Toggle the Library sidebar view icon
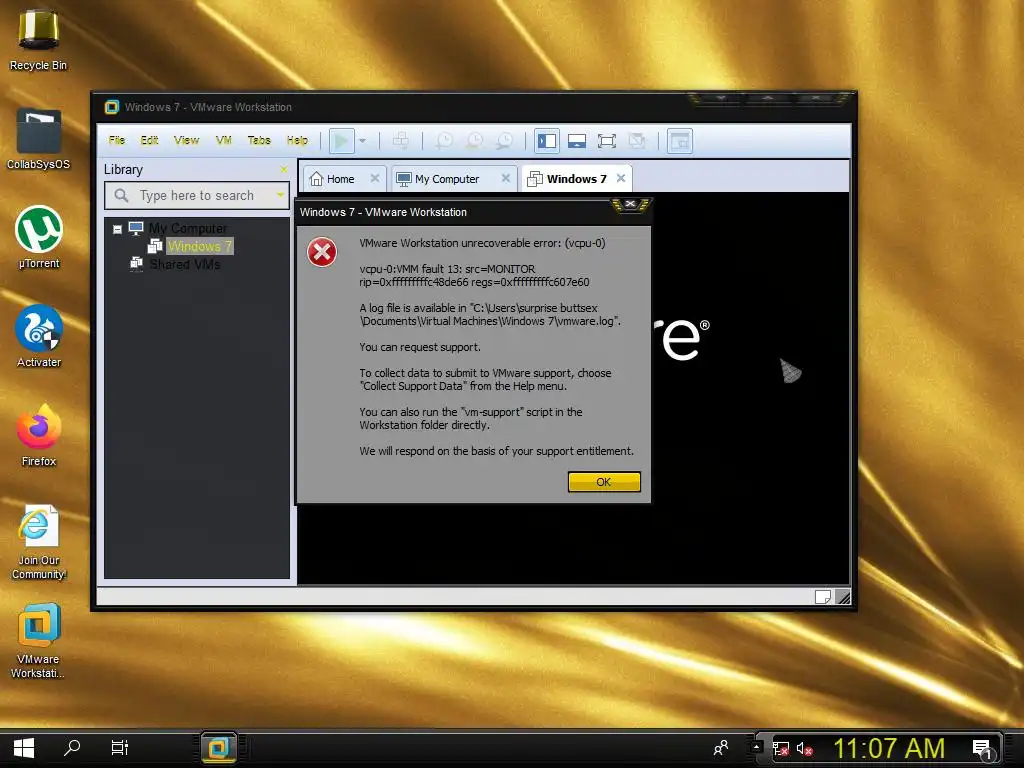This screenshot has width=1024, height=768. (x=547, y=140)
